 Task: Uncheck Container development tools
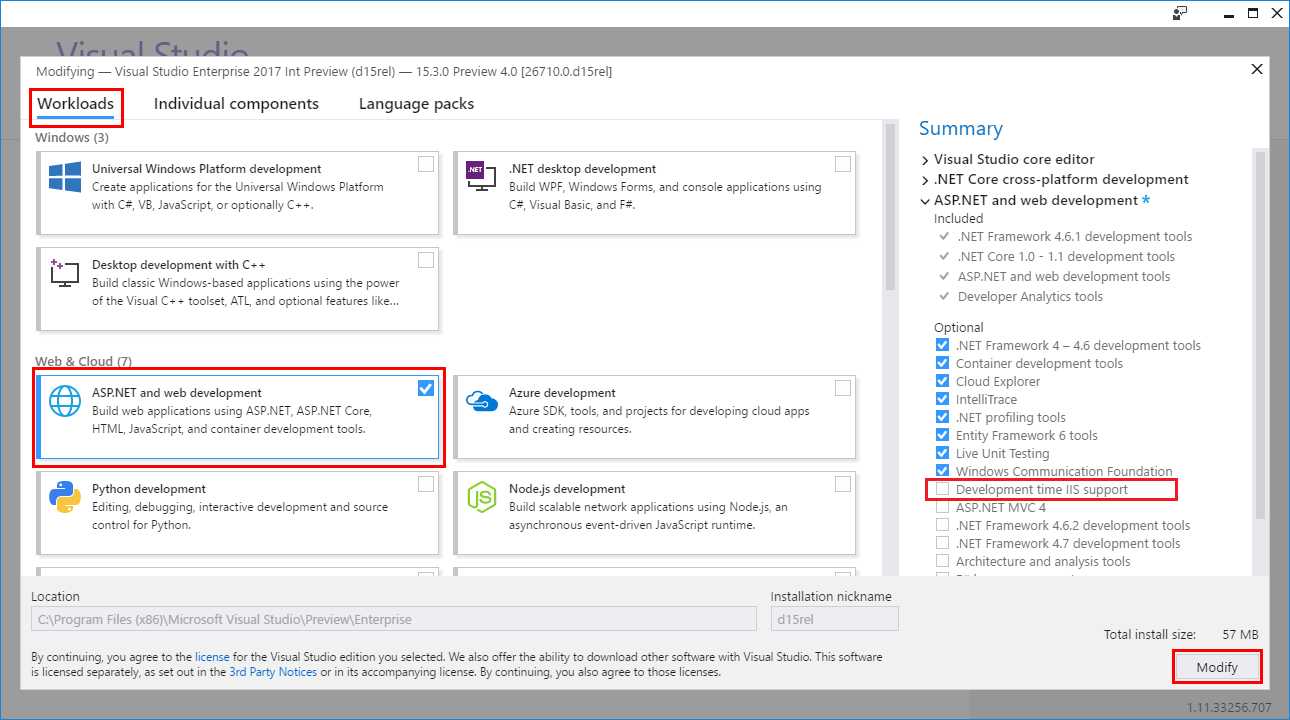tap(942, 364)
